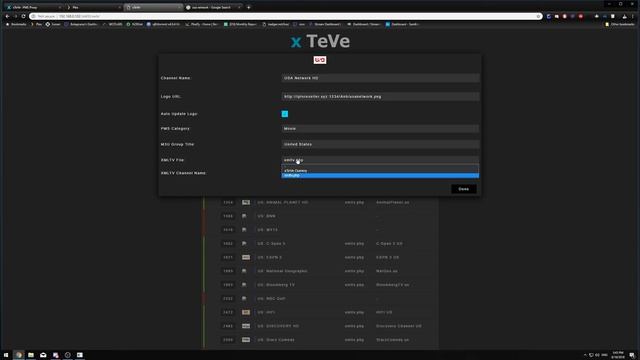Edit the Logo URL field
The height and width of the screenshot is (360, 640).
(x=380, y=97)
